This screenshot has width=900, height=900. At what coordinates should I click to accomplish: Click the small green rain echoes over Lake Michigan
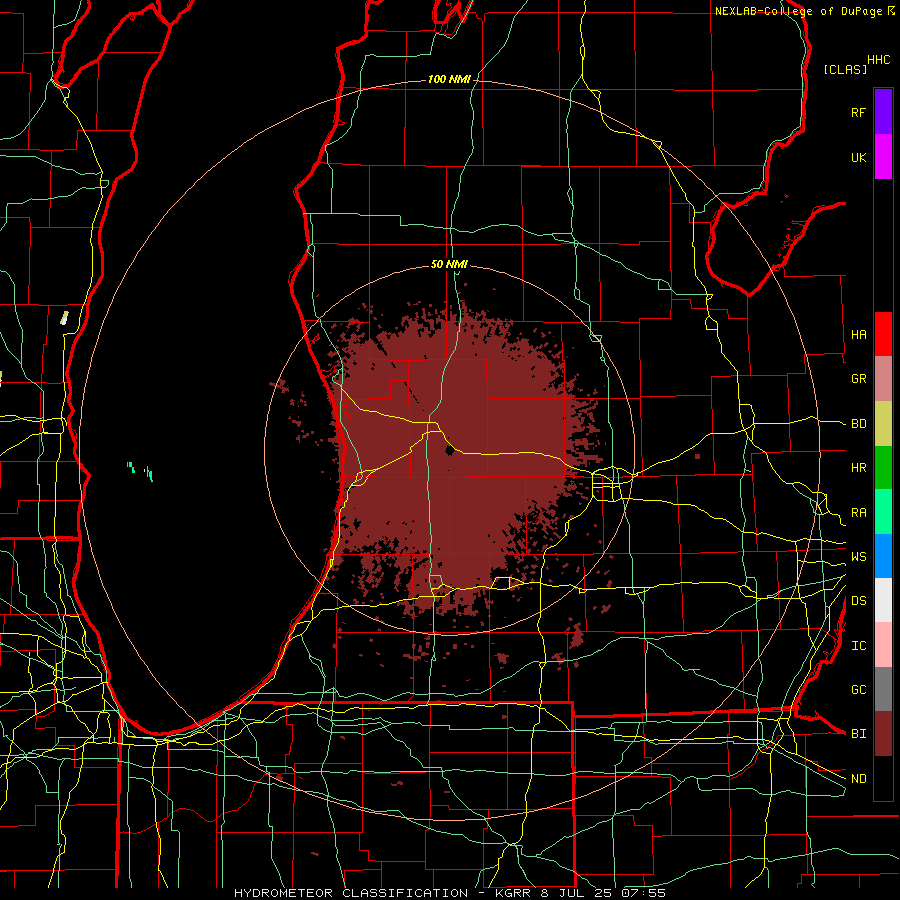[140, 471]
